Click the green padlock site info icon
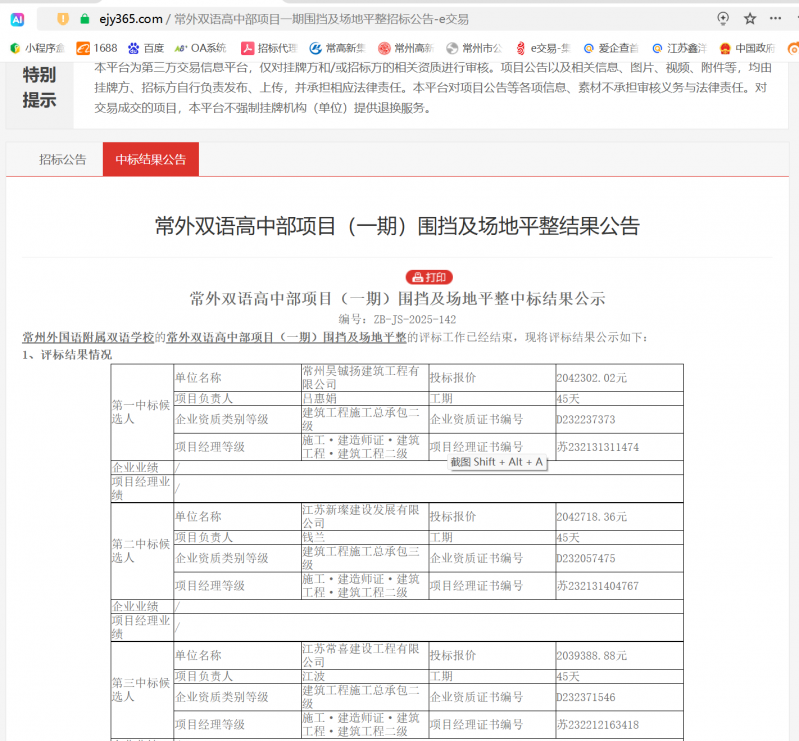 click(85, 19)
